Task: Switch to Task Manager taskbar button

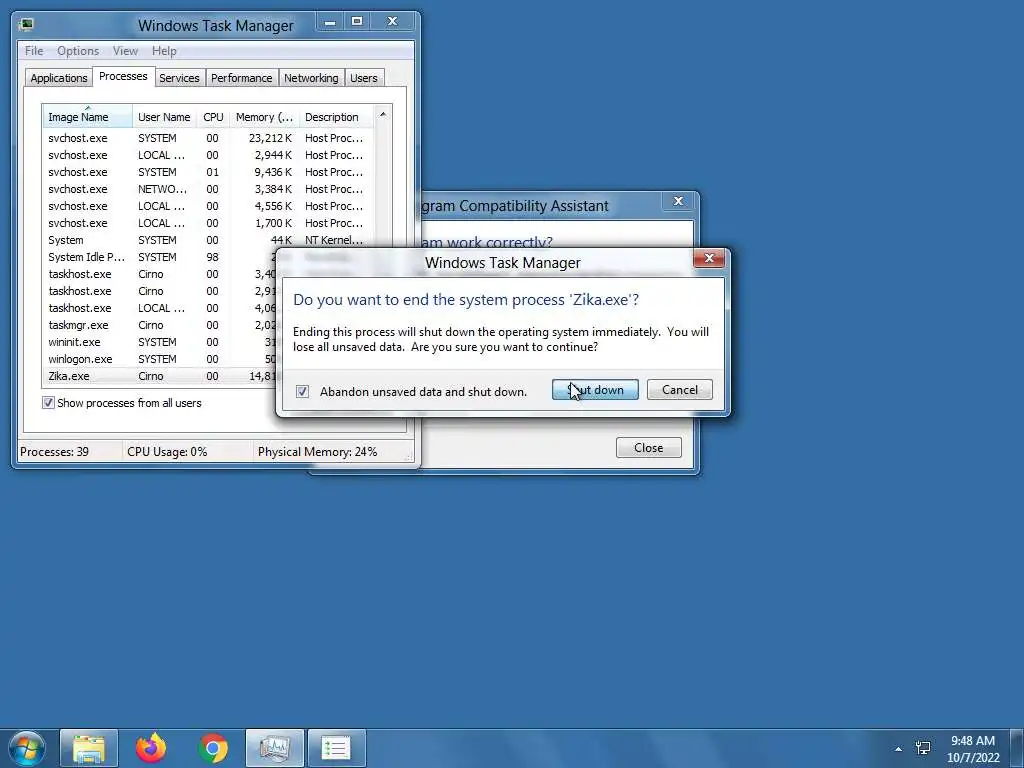Action: [x=275, y=748]
